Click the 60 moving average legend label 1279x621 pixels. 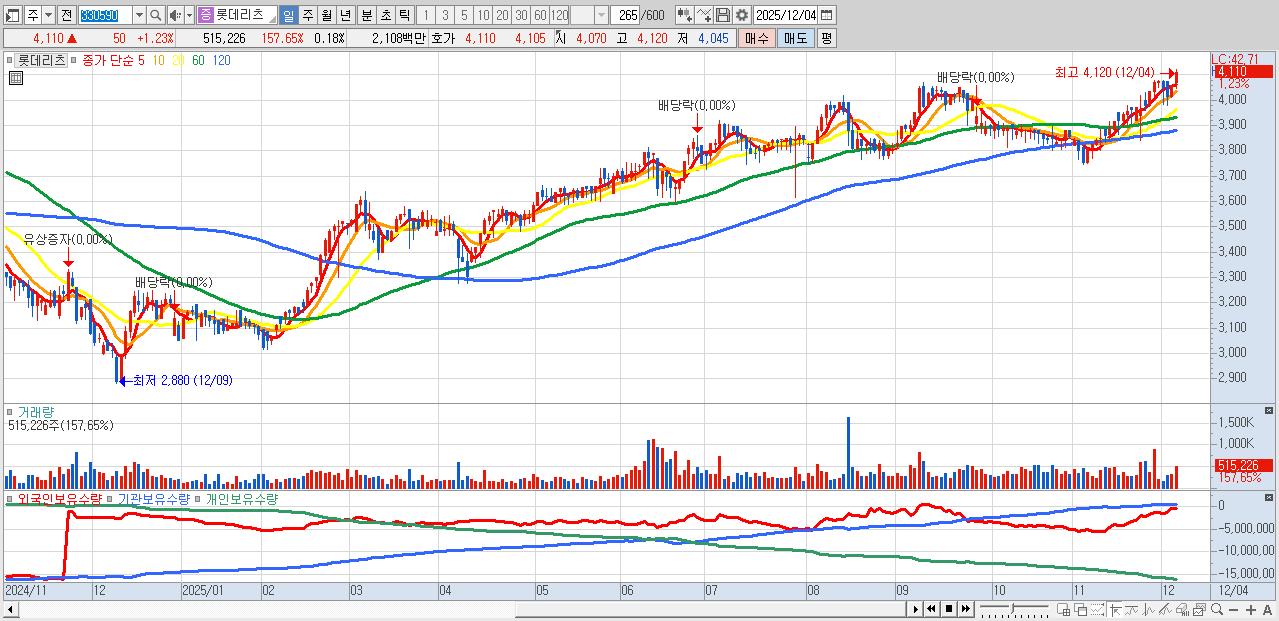pos(198,60)
